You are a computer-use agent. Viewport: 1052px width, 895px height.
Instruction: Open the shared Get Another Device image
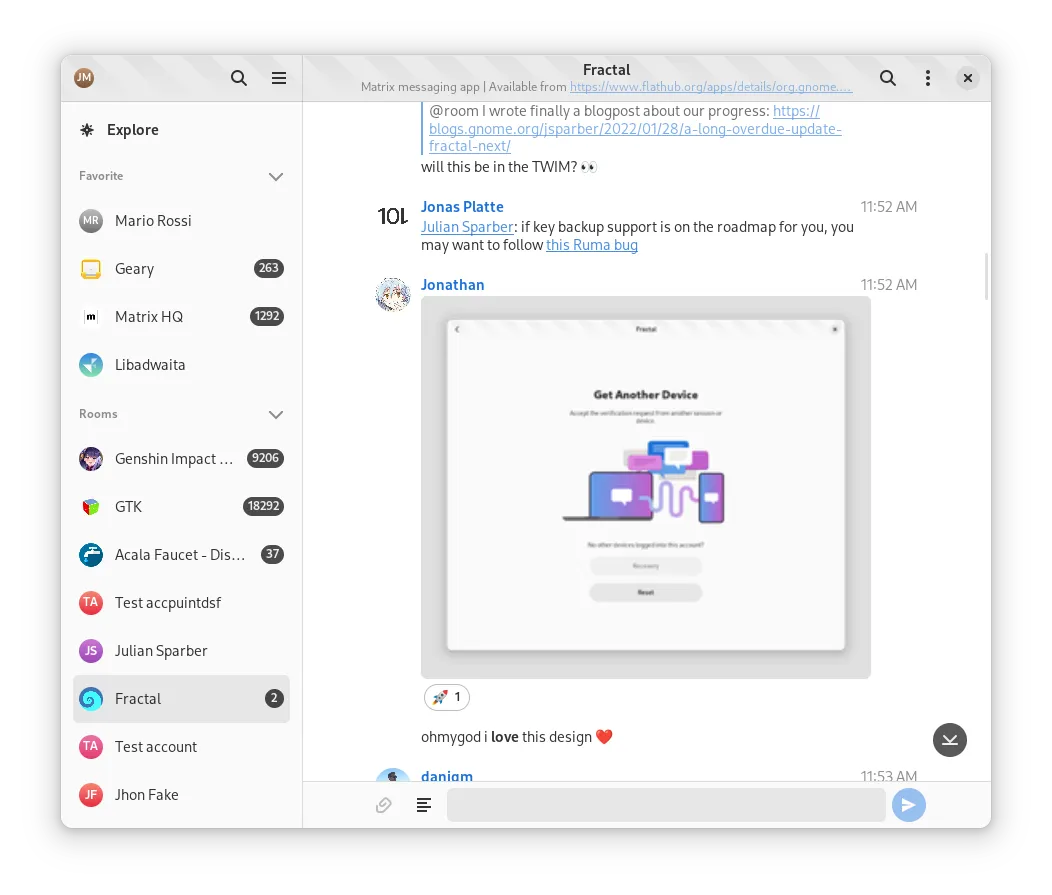[x=645, y=487]
